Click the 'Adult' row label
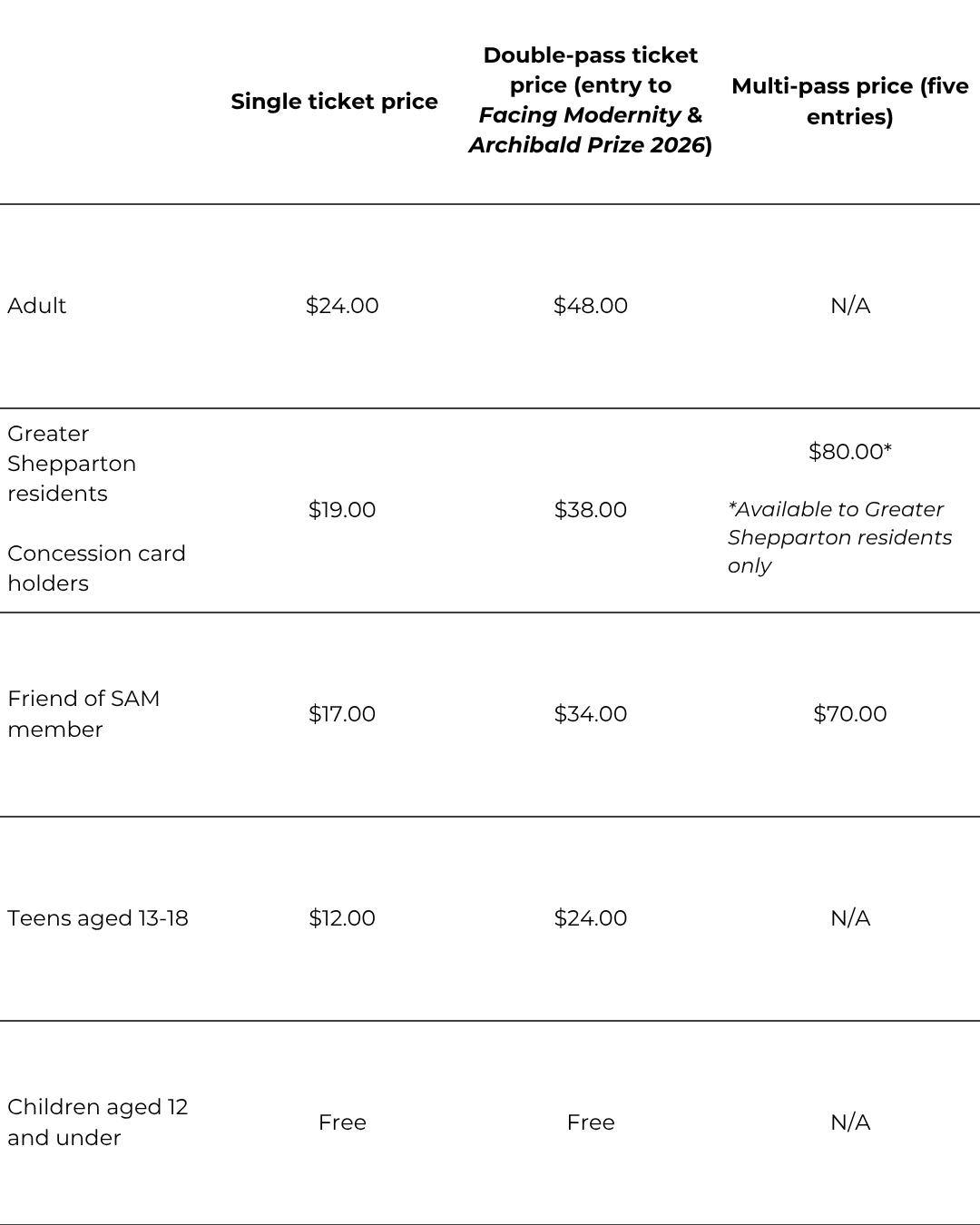This screenshot has width=980, height=1225. [37, 306]
